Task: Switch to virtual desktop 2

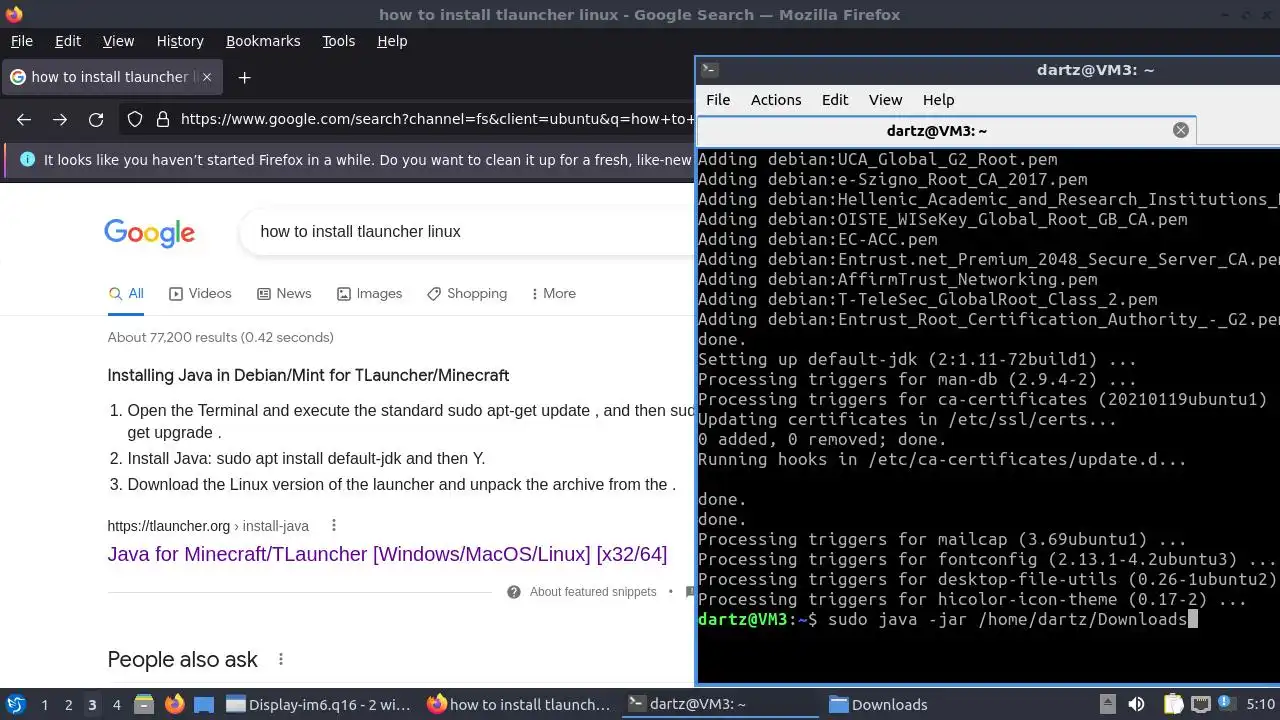Action: tap(68, 704)
